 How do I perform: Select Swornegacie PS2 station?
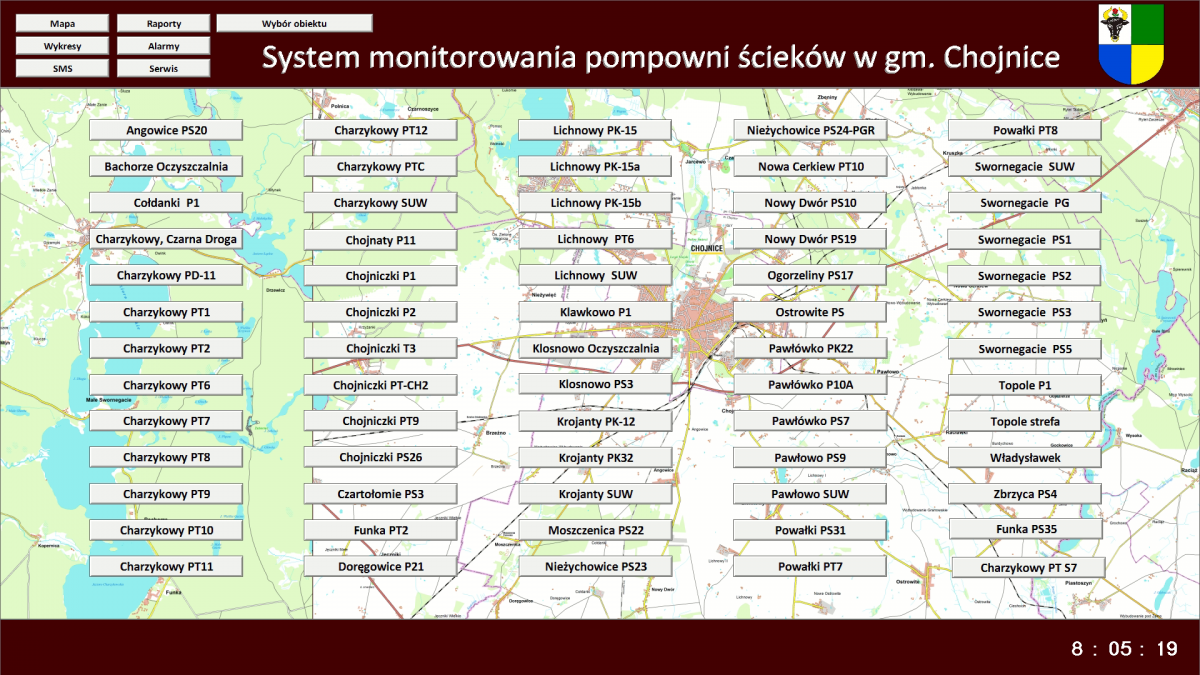(1025, 276)
